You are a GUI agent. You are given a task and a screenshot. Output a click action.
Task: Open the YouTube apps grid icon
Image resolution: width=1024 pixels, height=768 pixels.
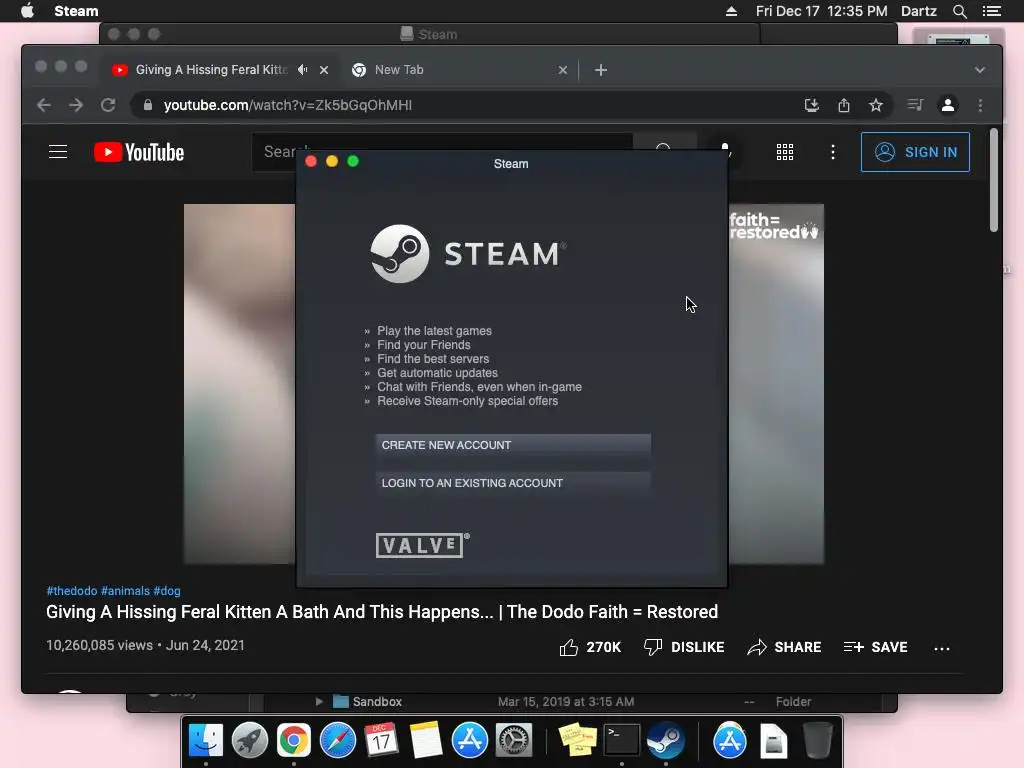[784, 152]
